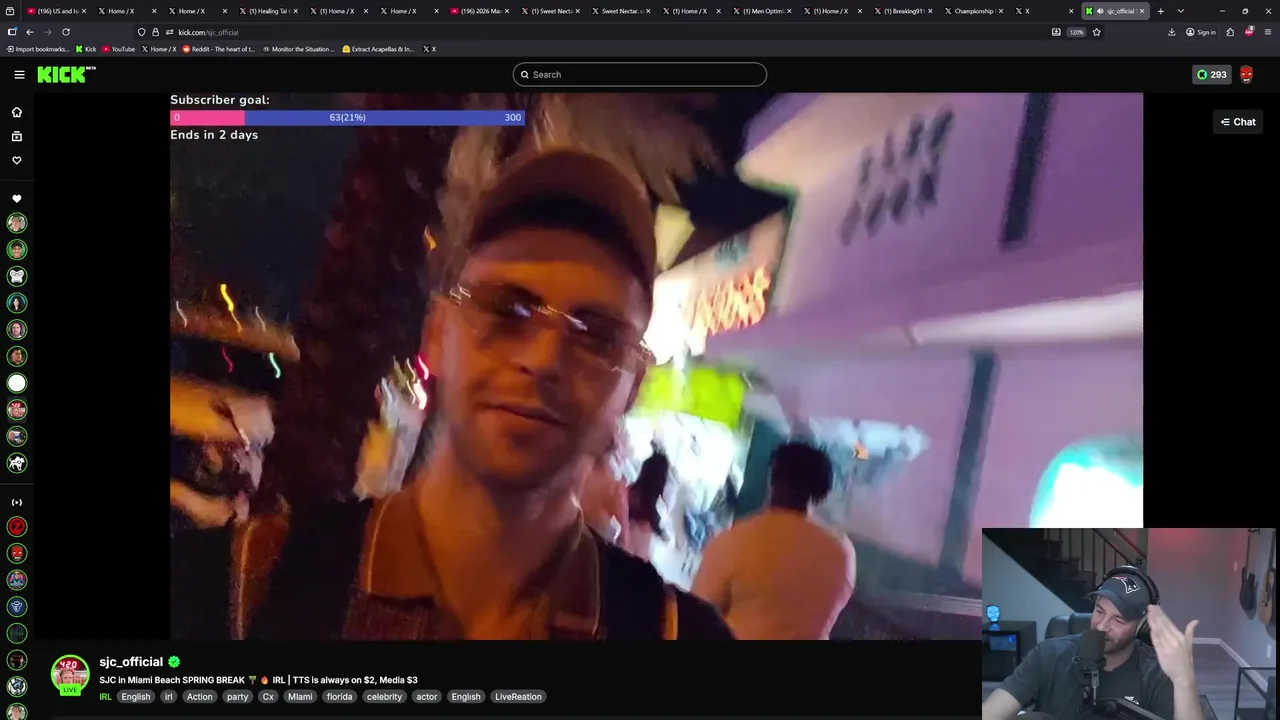
Task: Open the browser extensions puzzle icon
Action: (x=1230, y=32)
